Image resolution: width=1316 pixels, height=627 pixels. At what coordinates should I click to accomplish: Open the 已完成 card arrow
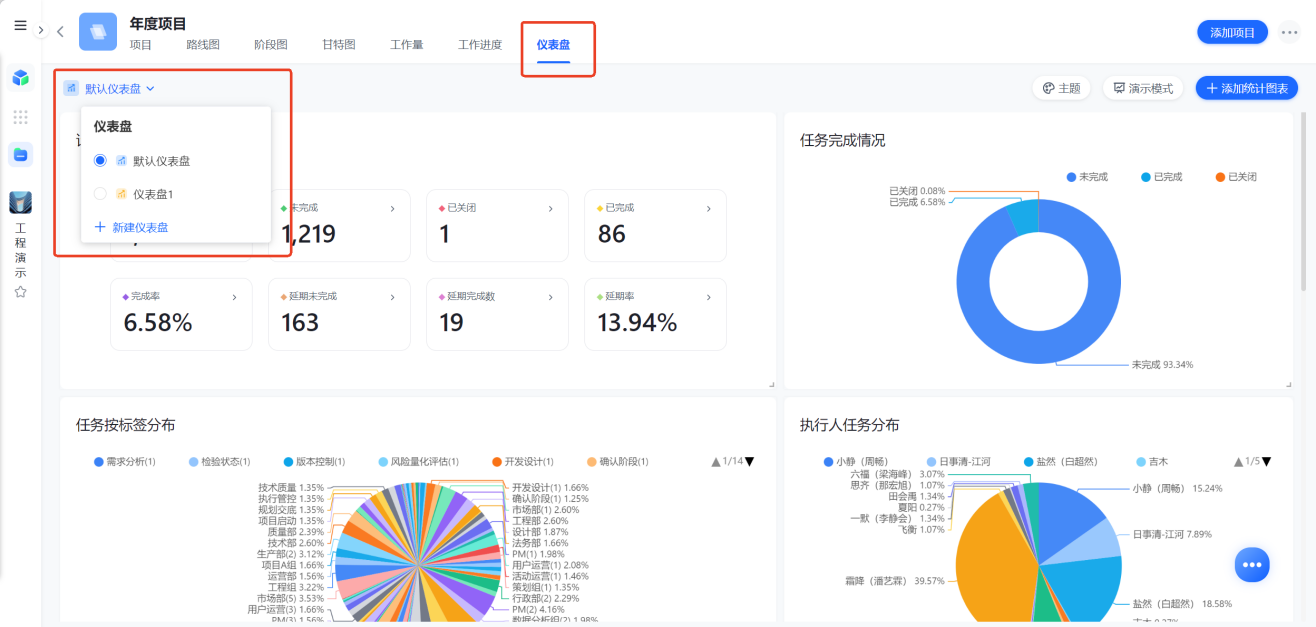(x=708, y=209)
